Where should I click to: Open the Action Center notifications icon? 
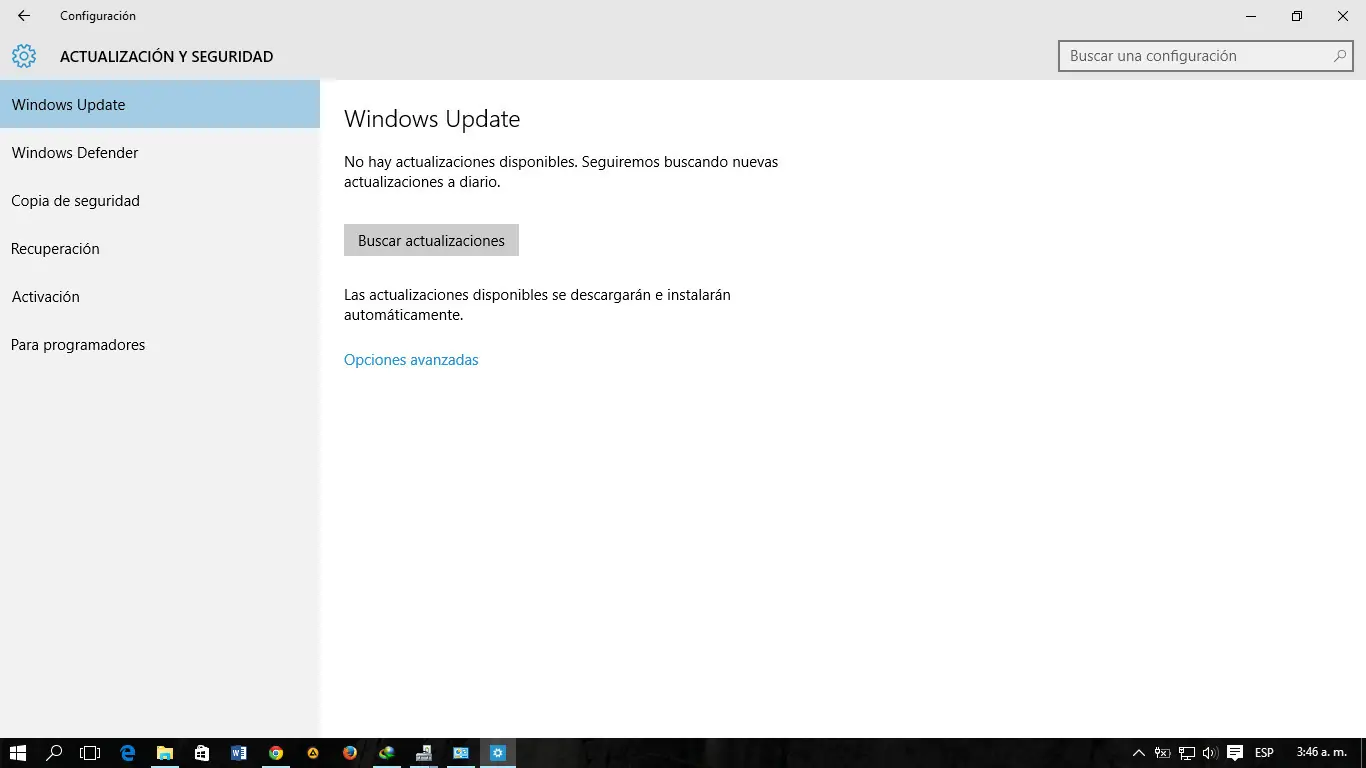(1235, 753)
